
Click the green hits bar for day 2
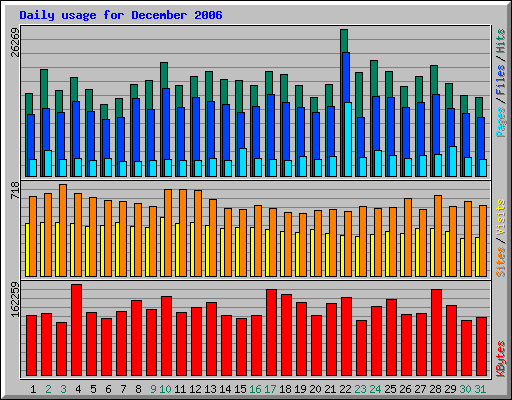pyautogui.click(x=44, y=89)
